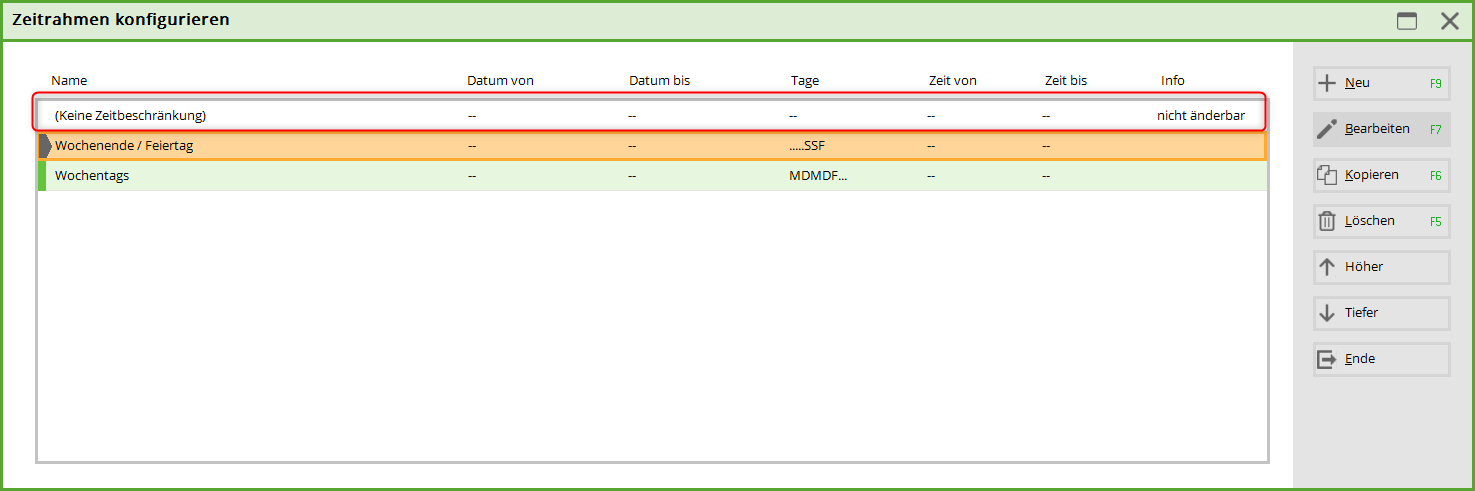Click the row pointer marker of Wochenende / Feiertag

[45, 146]
